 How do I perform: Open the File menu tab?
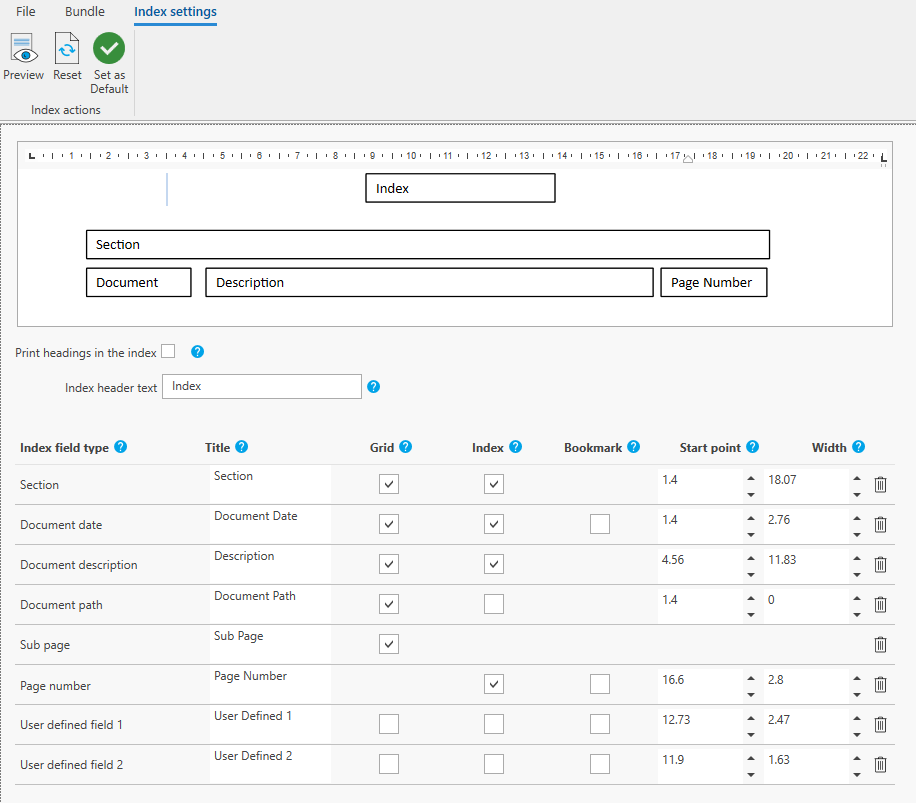[x=26, y=12]
